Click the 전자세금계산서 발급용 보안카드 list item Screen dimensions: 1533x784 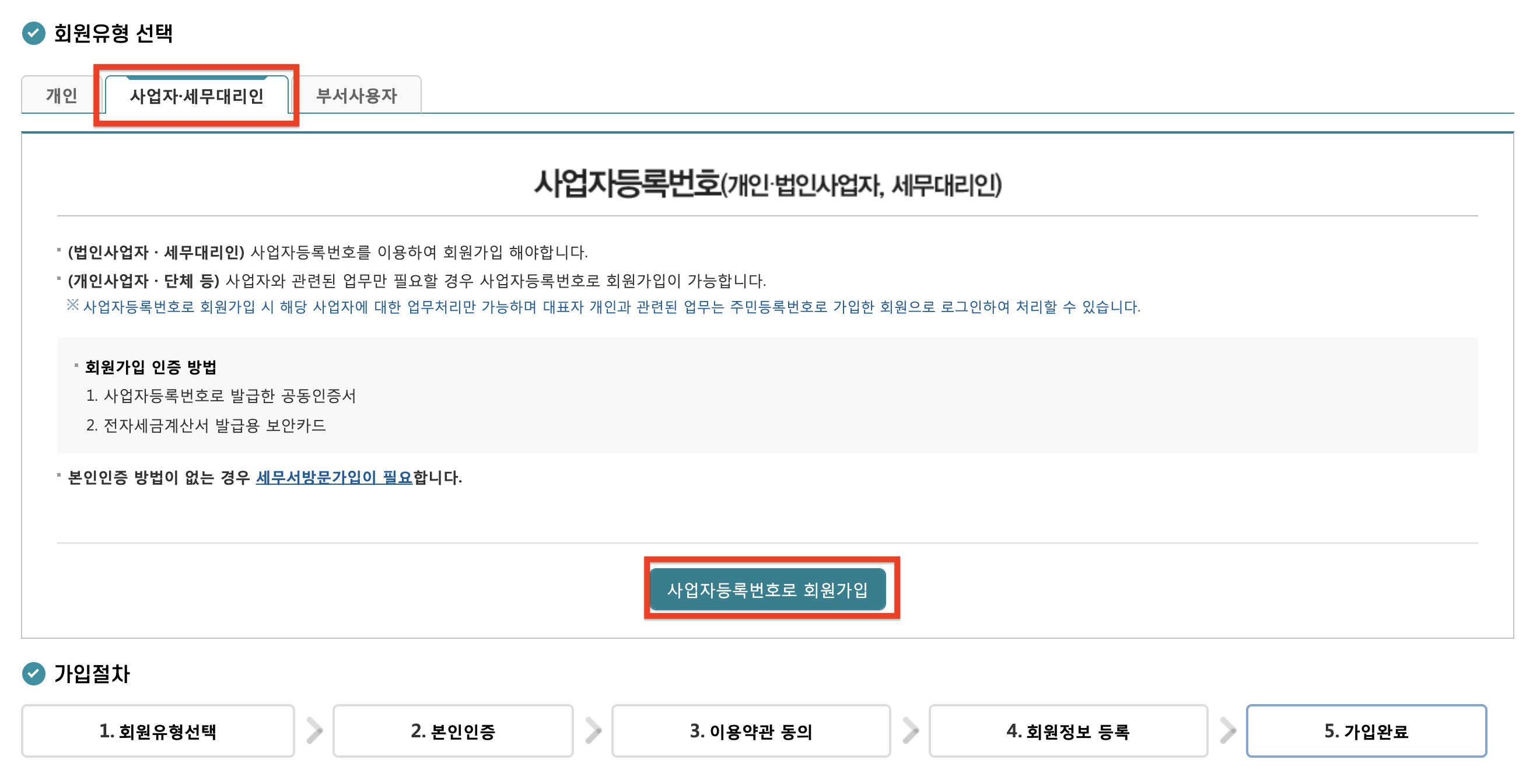pos(214,425)
